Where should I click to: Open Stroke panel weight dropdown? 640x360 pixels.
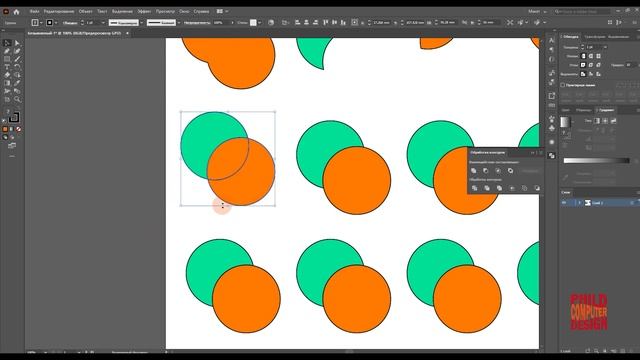click(x=605, y=47)
